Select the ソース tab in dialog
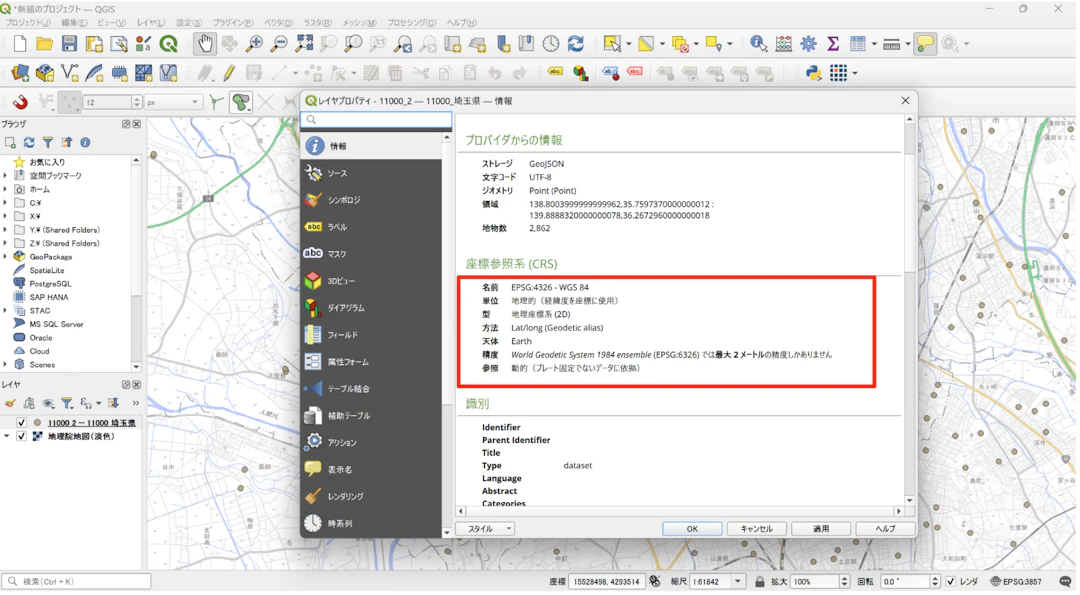The height and width of the screenshot is (595, 1080). (371, 174)
